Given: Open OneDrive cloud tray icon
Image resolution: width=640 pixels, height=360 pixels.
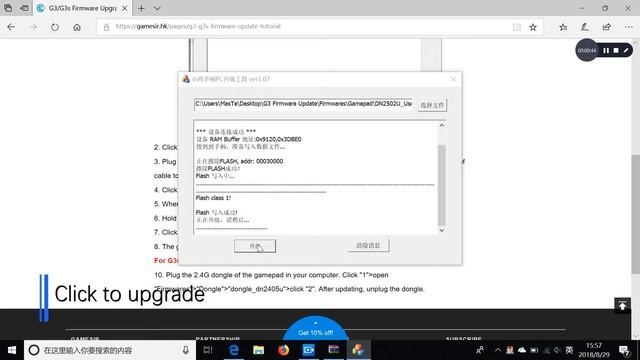Looking at the screenshot, I should (x=522, y=350).
